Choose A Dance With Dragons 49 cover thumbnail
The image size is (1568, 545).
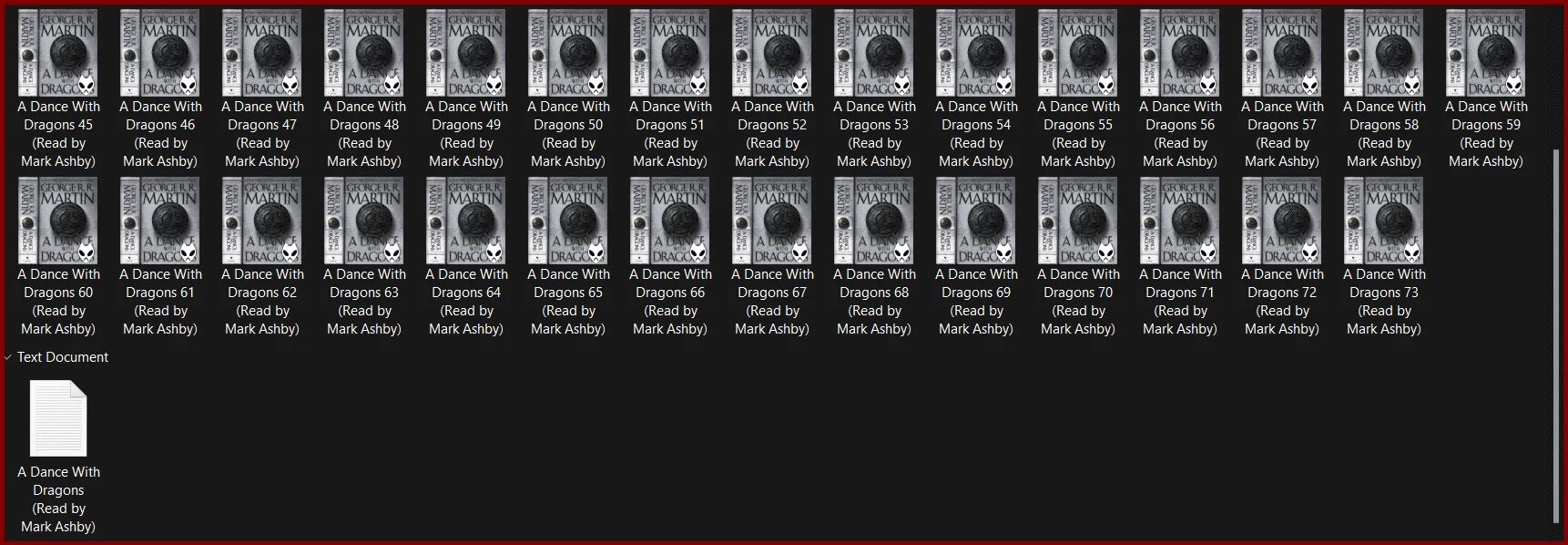[466, 54]
